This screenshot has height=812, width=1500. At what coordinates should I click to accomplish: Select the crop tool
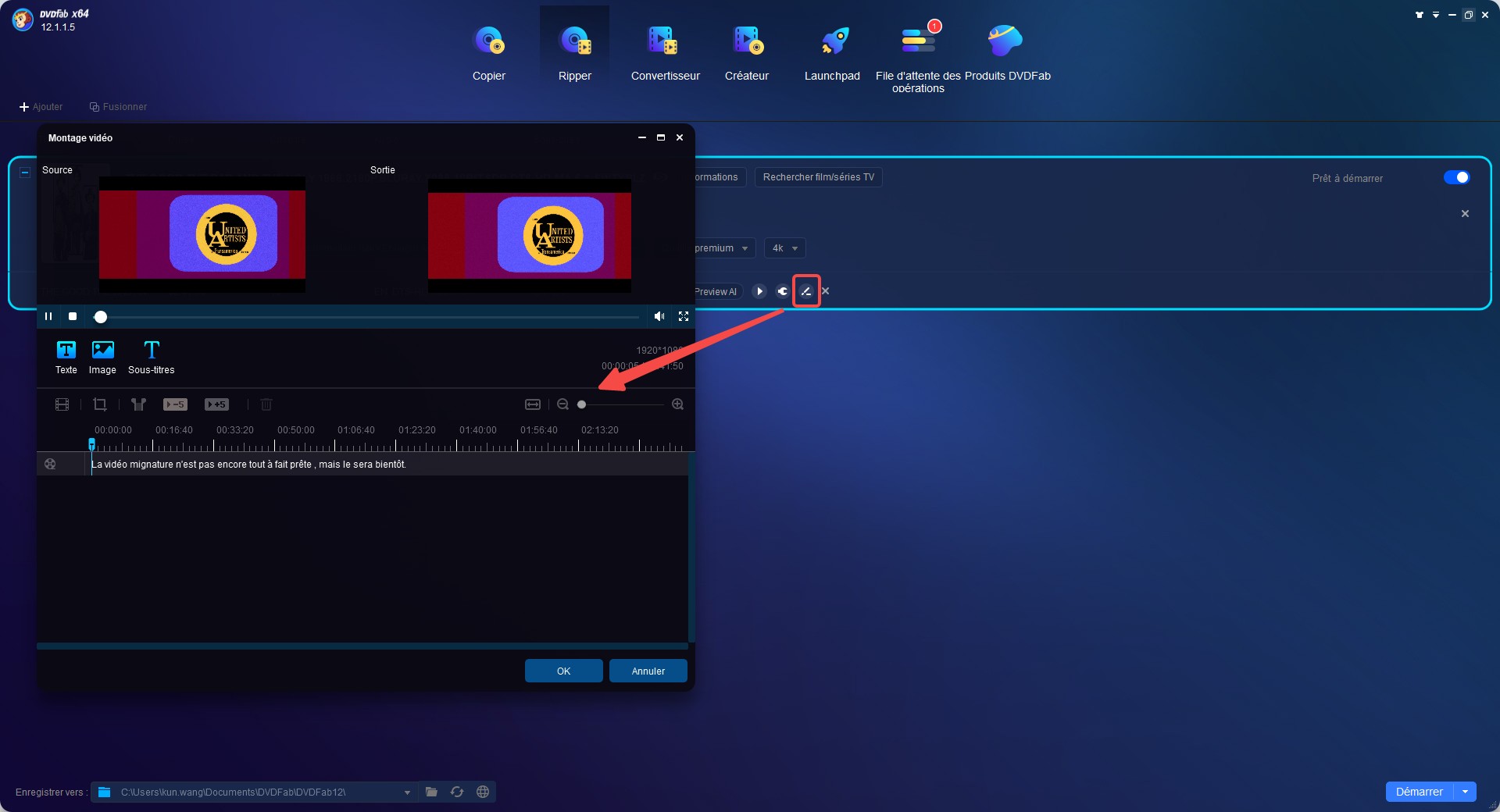[100, 404]
